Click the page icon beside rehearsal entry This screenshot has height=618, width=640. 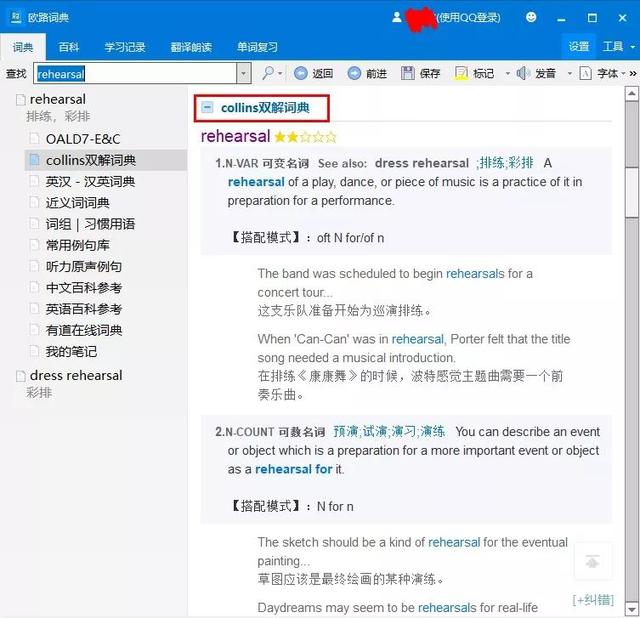pyautogui.click(x=21, y=100)
